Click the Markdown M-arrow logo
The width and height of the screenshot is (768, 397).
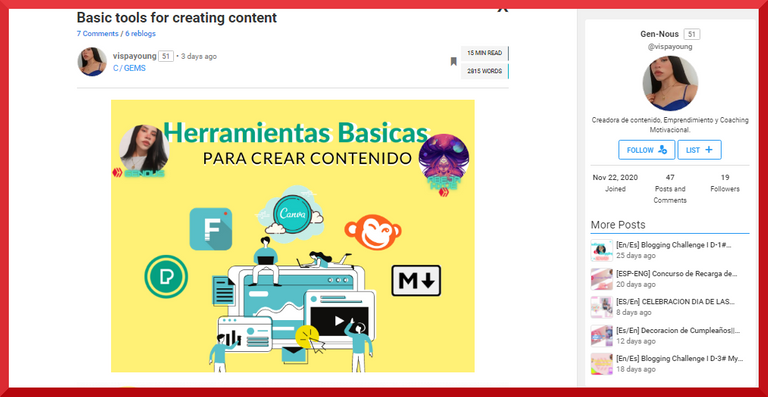point(416,280)
